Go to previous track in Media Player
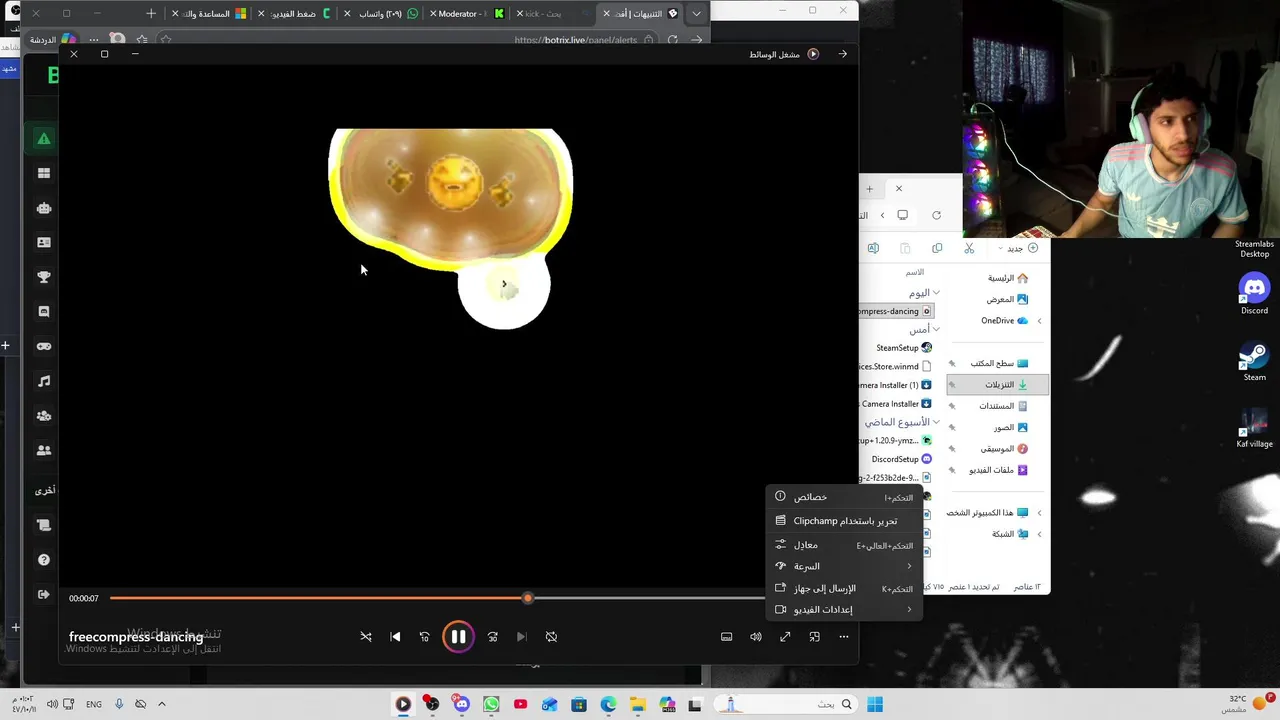Viewport: 1280px width, 720px height. point(395,636)
